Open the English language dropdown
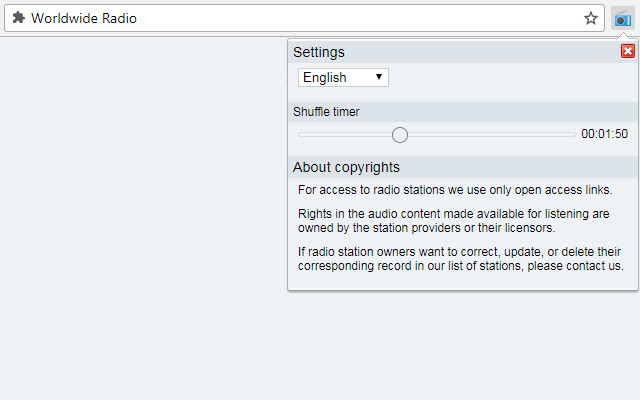Image resolution: width=640 pixels, height=400 pixels. [x=342, y=77]
